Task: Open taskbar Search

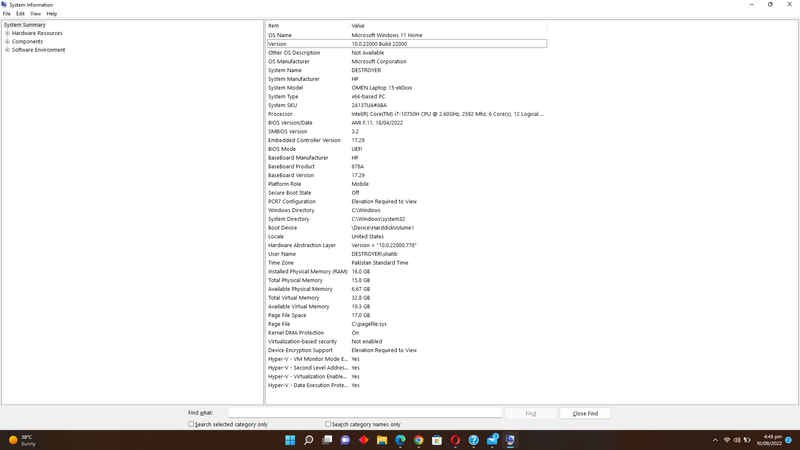Action: click(309, 440)
